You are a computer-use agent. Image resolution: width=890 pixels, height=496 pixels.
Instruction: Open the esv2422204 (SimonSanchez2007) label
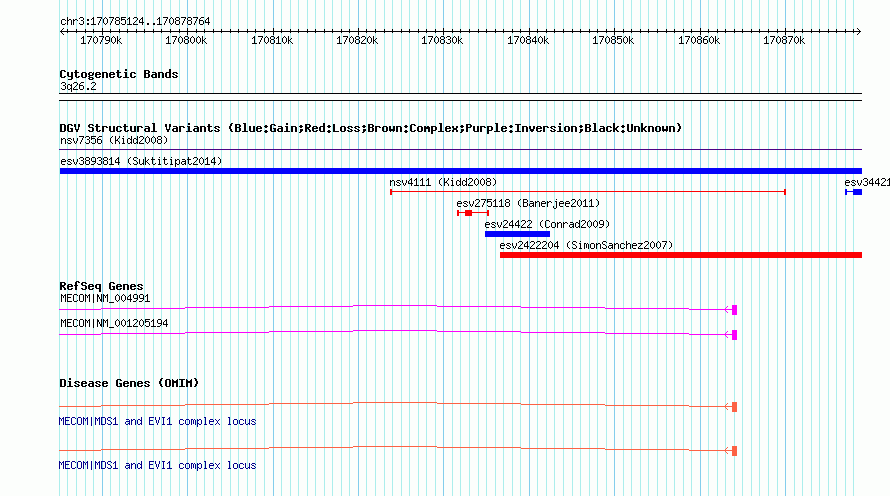coord(586,245)
